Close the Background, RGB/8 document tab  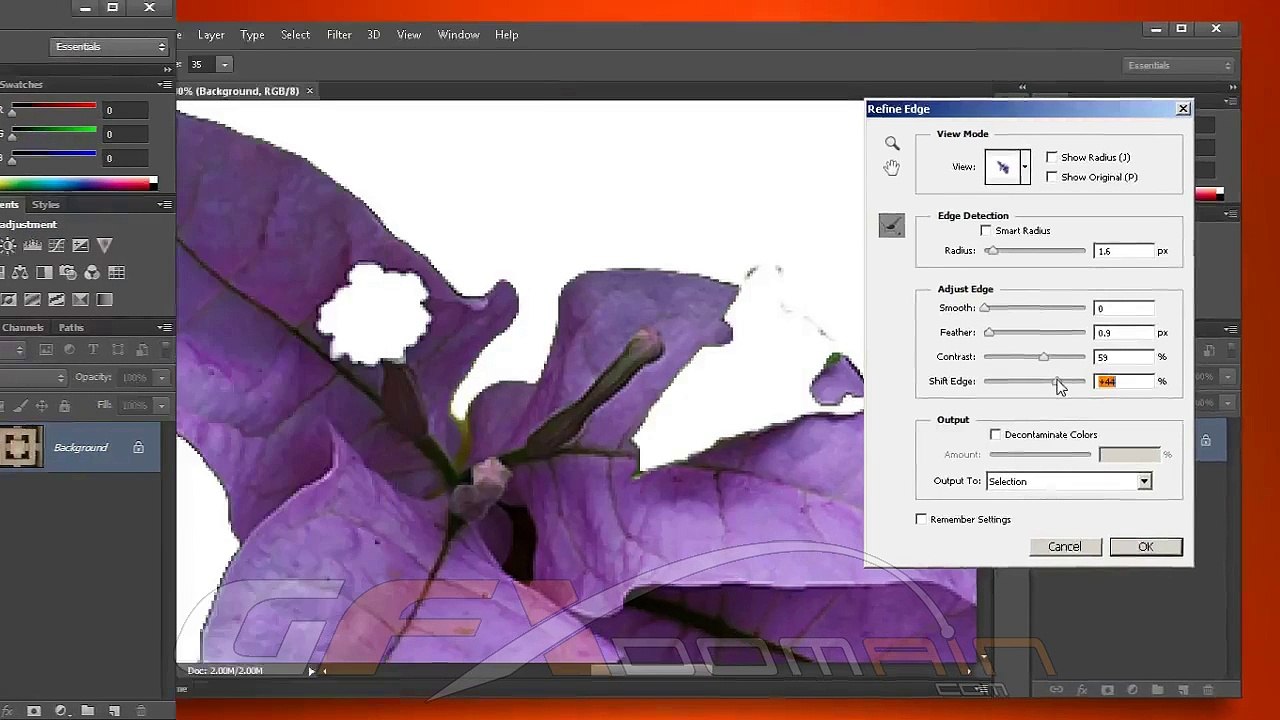click(309, 91)
